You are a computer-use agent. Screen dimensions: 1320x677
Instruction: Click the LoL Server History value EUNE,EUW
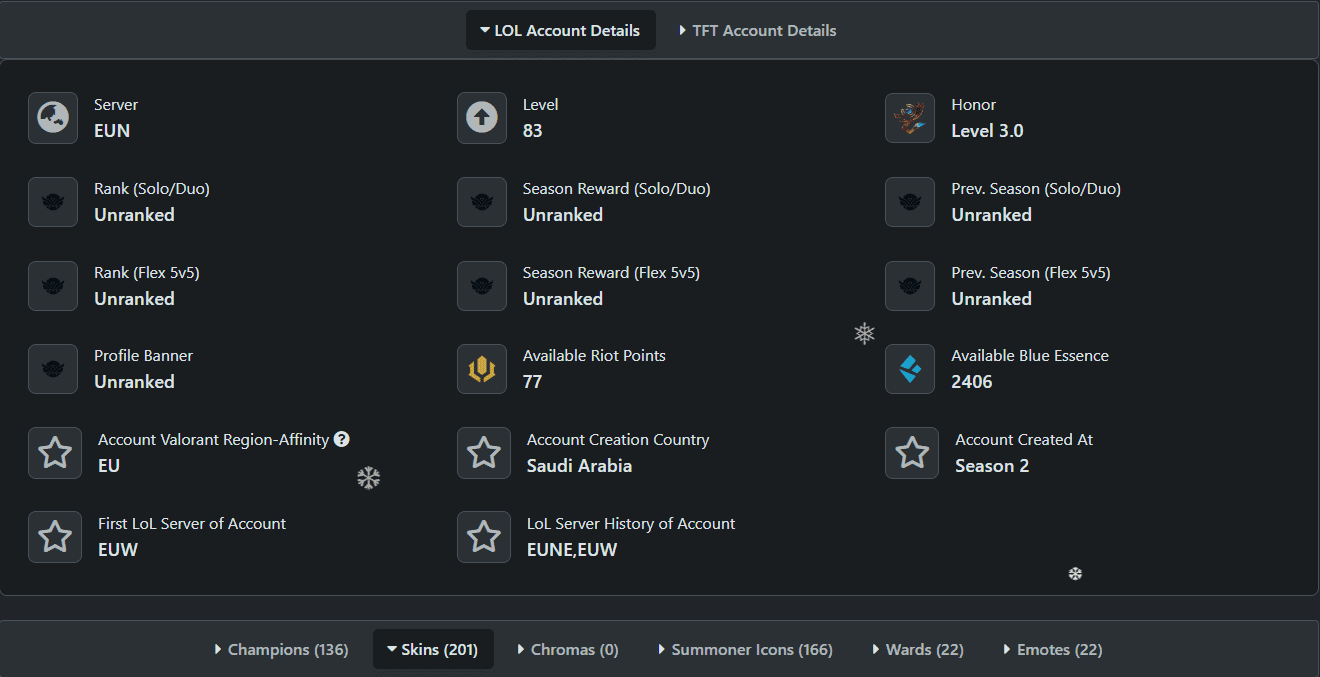point(572,549)
